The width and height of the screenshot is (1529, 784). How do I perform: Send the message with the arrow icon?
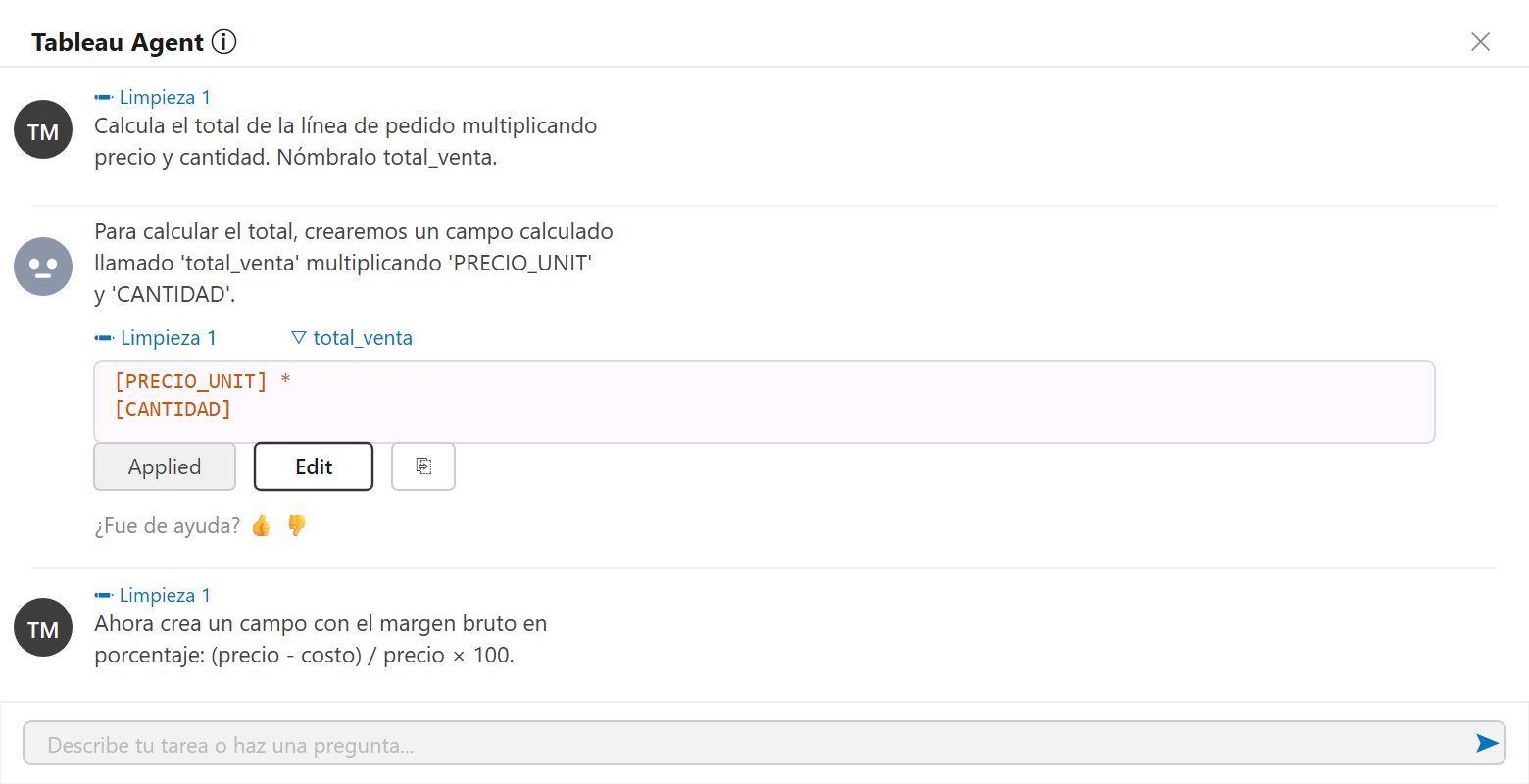click(1487, 744)
